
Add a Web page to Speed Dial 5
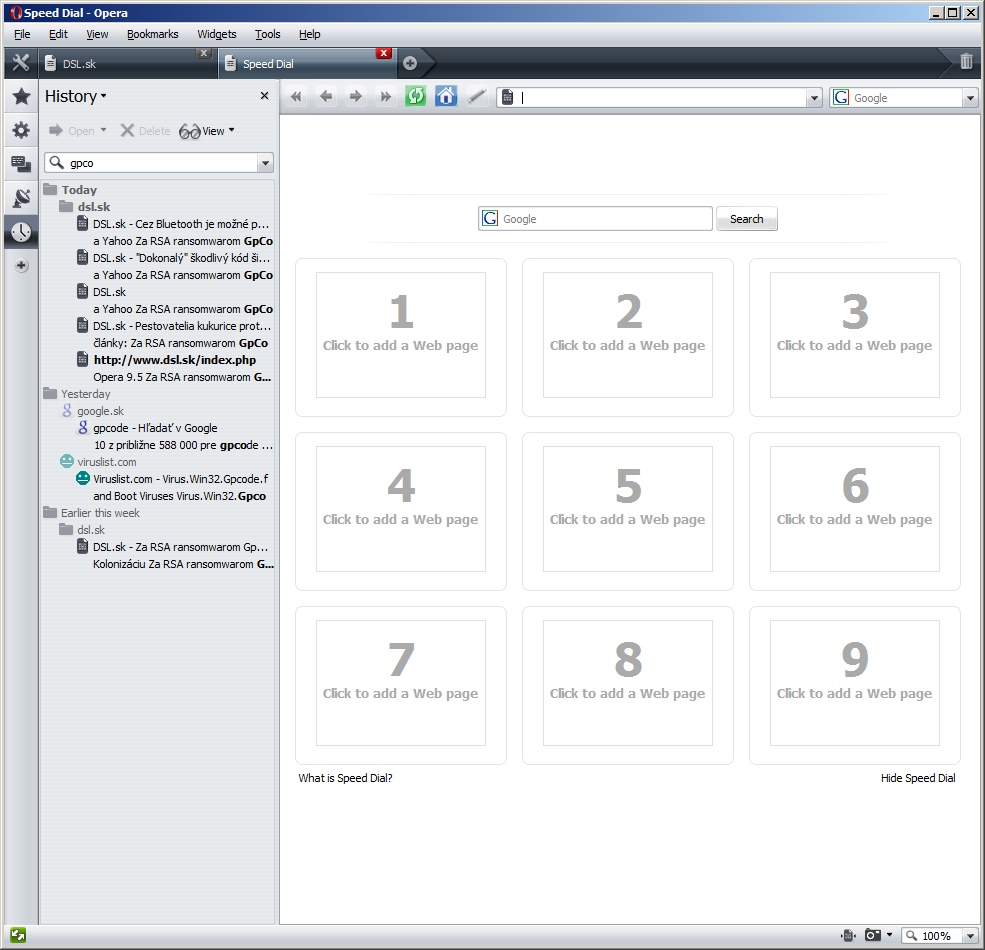(x=628, y=509)
